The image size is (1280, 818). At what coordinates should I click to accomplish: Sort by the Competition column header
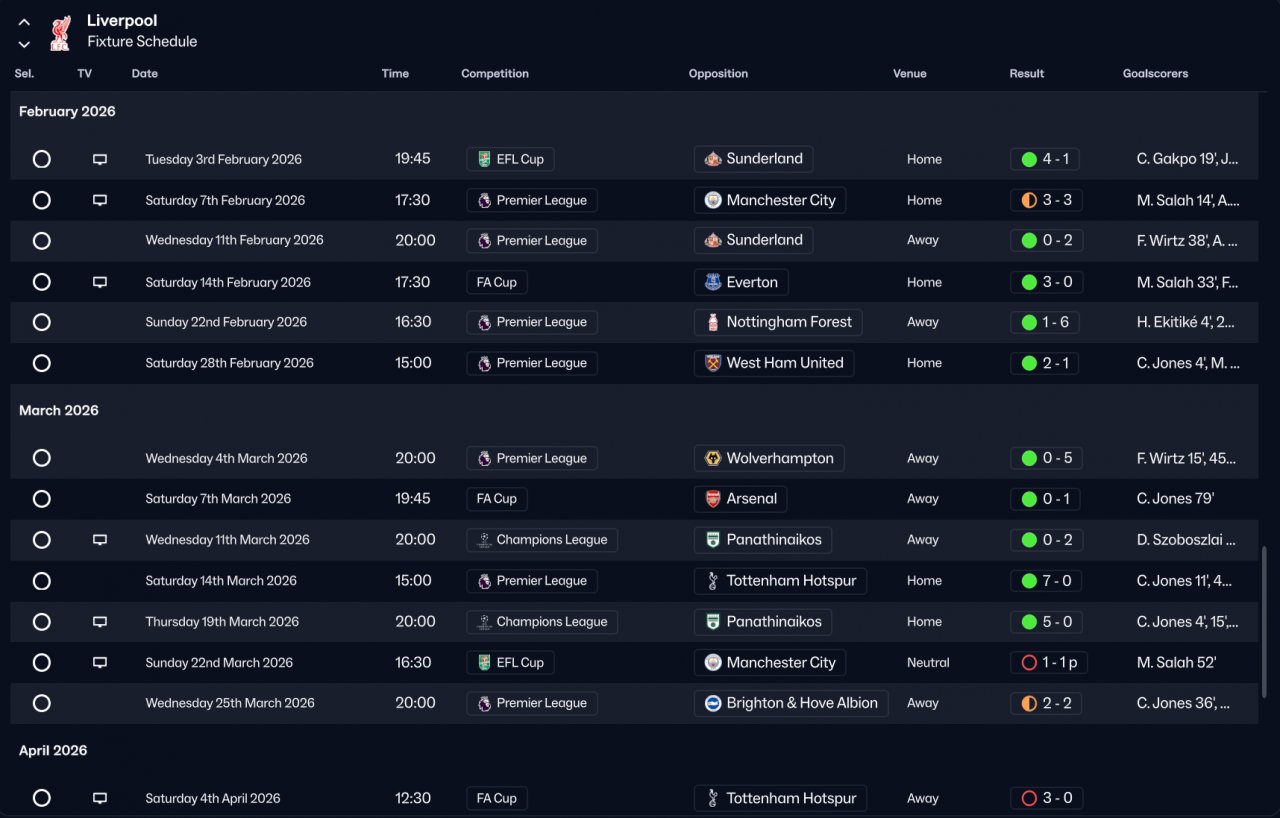[x=495, y=74]
